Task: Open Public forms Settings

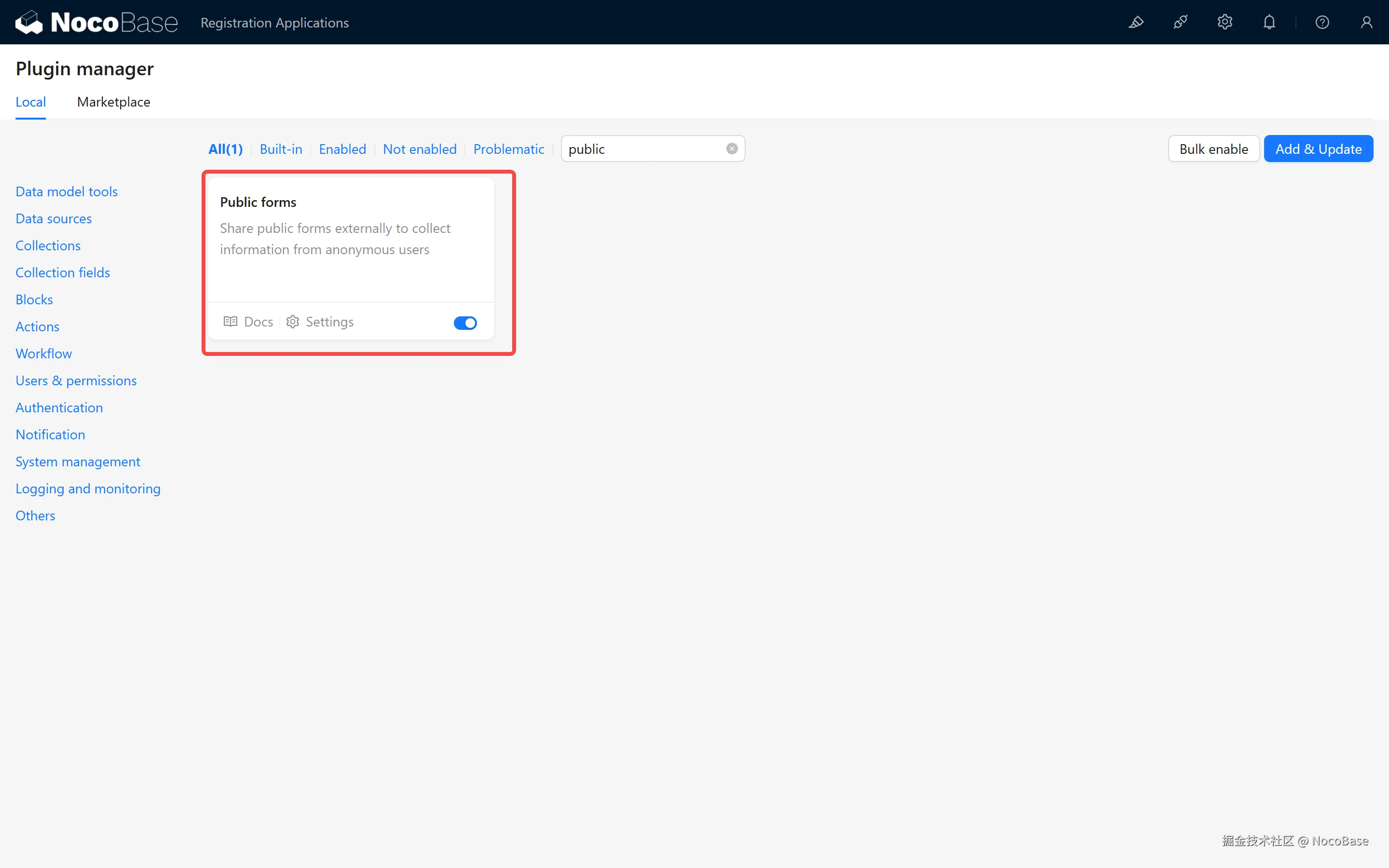Action: coord(320,322)
